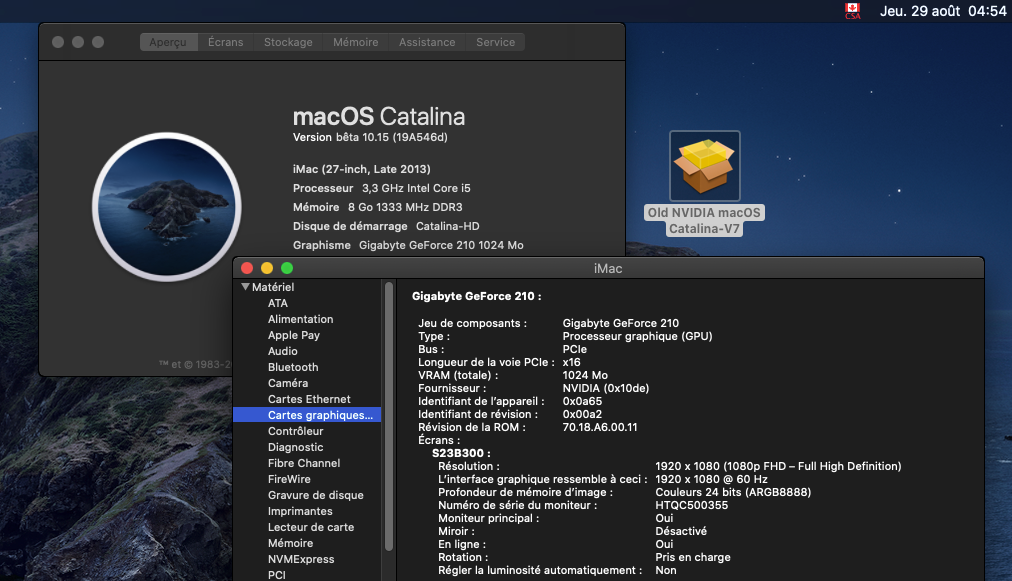Click the Couleurs 24 bits (ARGB8888) value
This screenshot has width=1012, height=581.
tap(733, 492)
